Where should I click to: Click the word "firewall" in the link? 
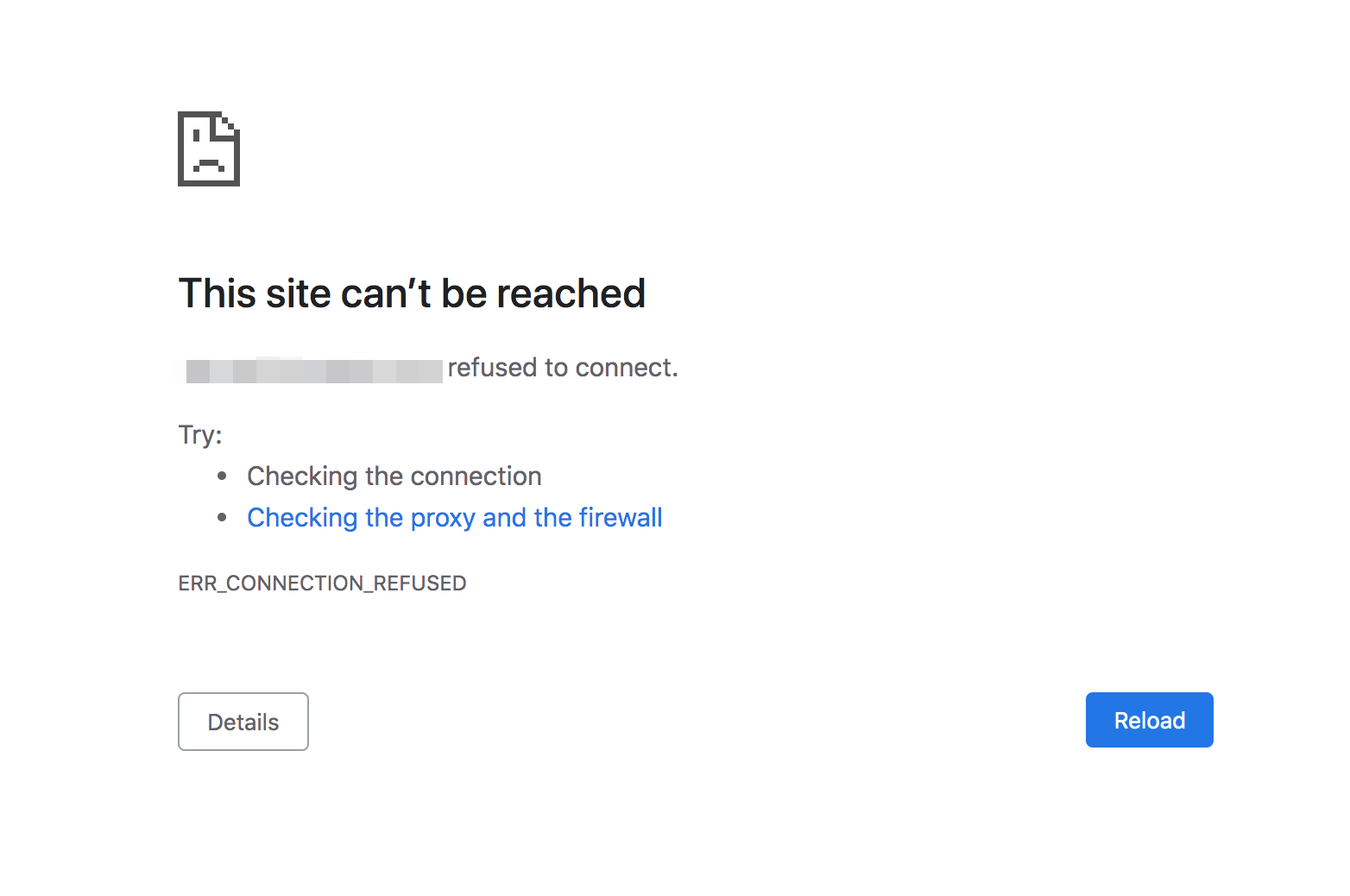coord(621,518)
